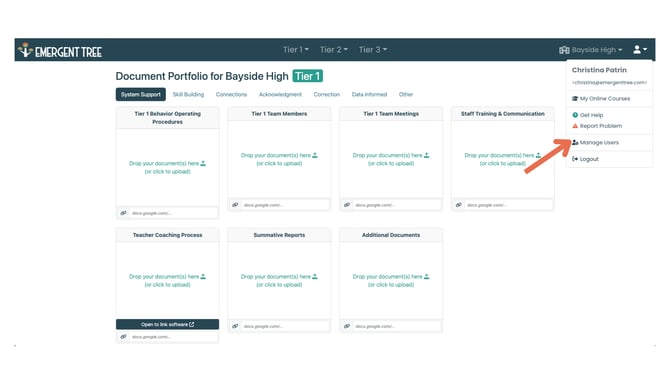Open the Other tab
Viewport: 670px width, 376px height.
click(406, 94)
